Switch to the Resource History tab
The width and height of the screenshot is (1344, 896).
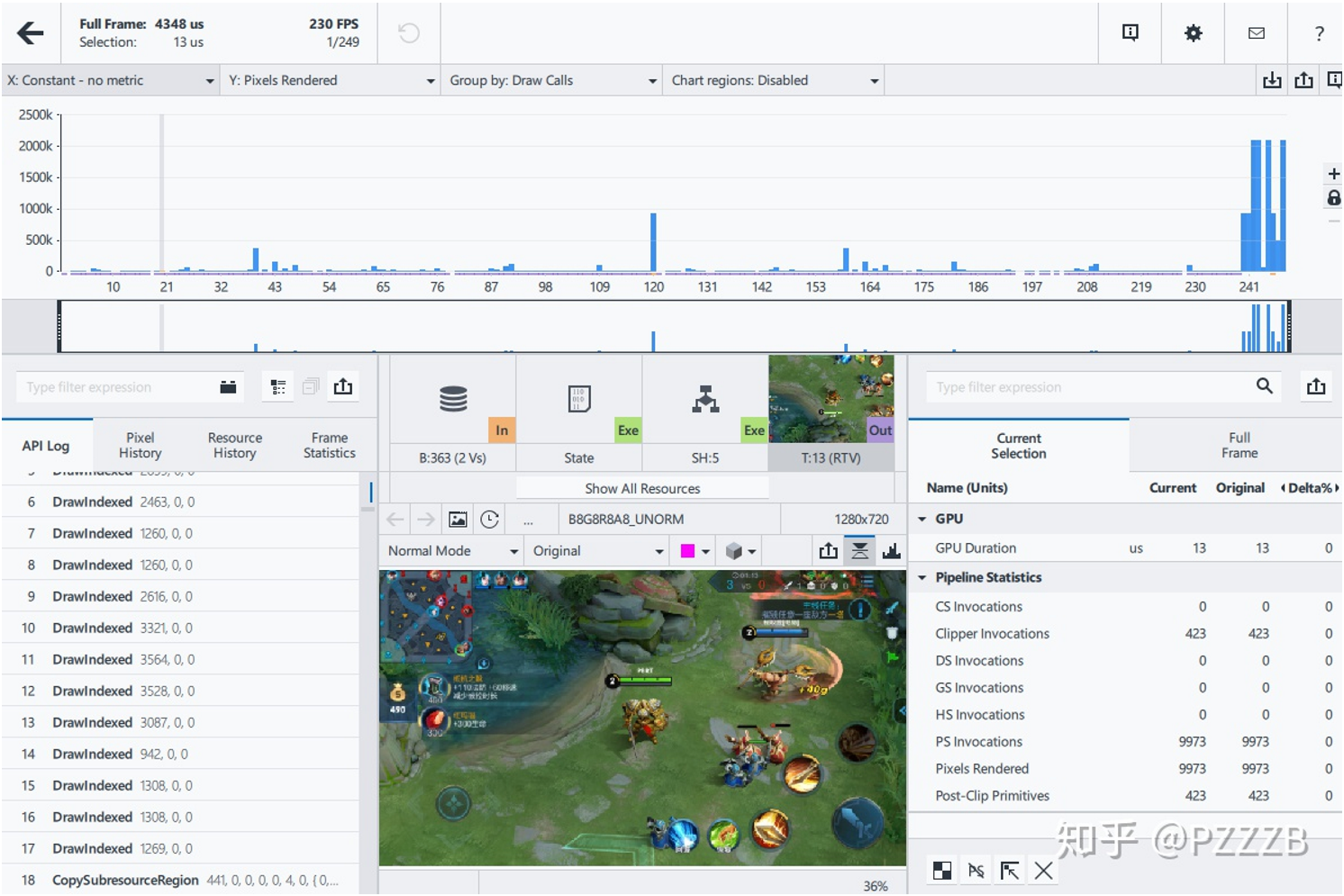point(234,446)
